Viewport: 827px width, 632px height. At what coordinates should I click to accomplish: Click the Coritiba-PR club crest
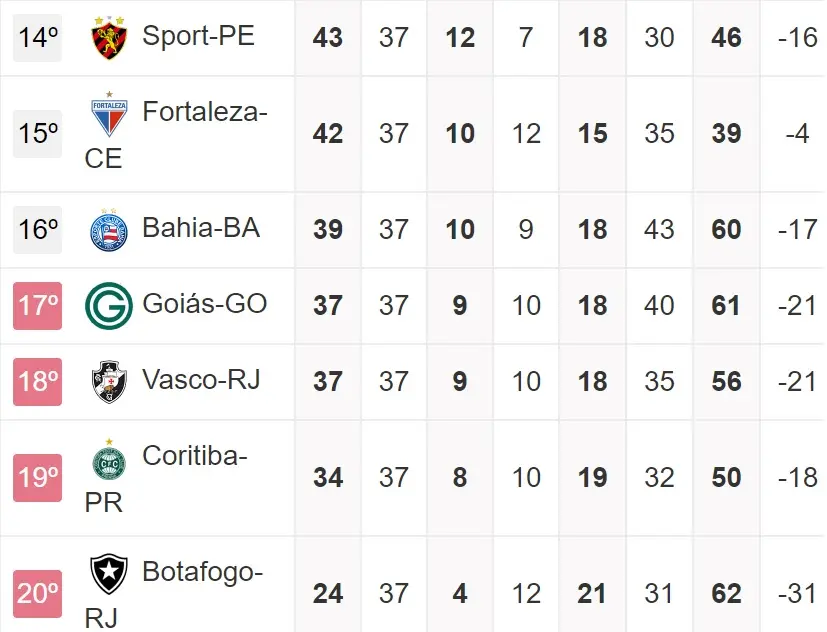[109, 461]
